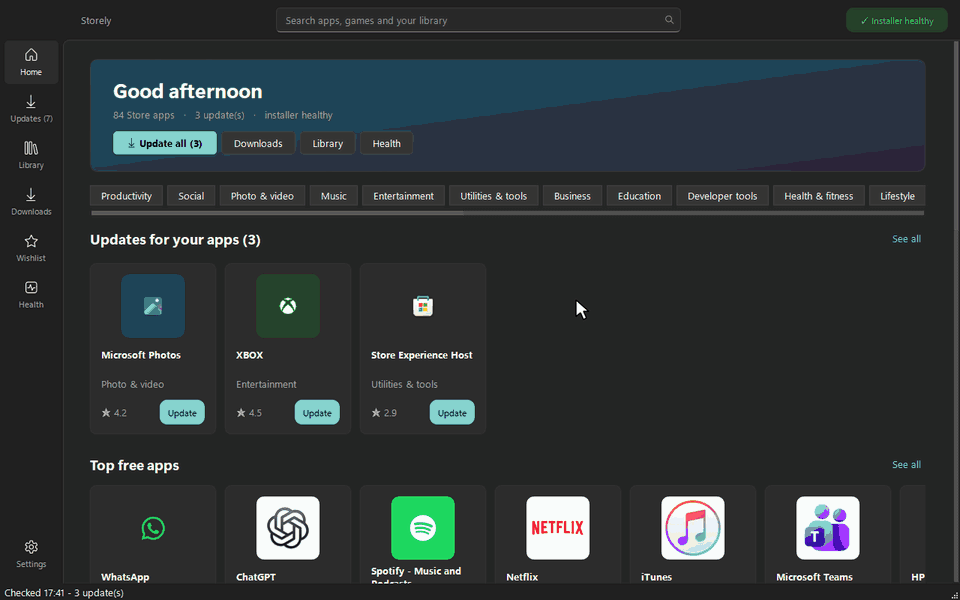Click the Store Experience Host title
Viewport: 960px width, 600px height.
422,355
